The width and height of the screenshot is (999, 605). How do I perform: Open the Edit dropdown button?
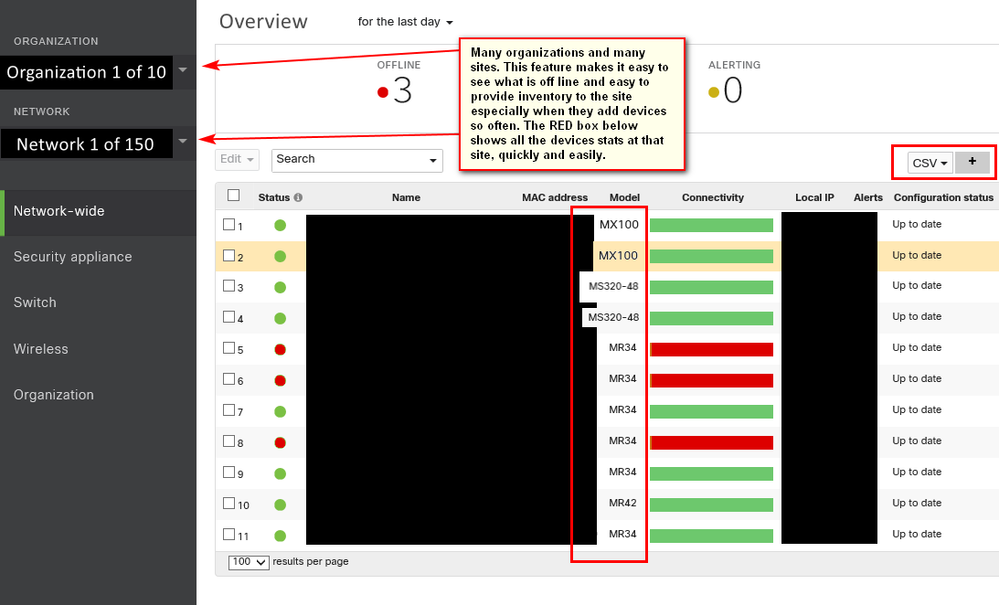[x=237, y=159]
